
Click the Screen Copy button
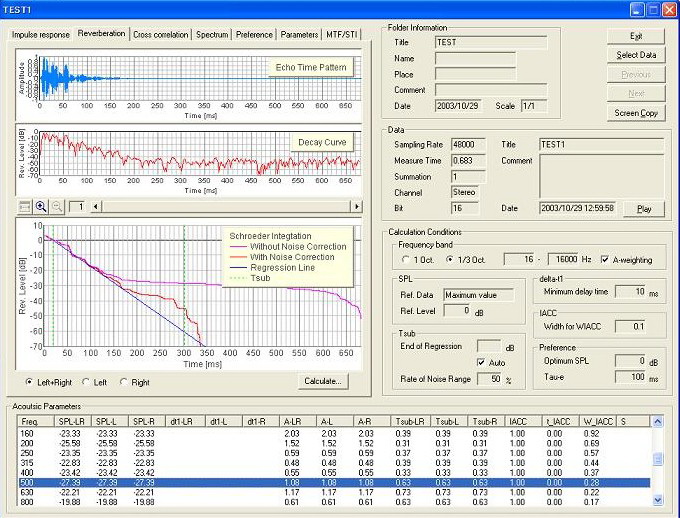coord(636,113)
